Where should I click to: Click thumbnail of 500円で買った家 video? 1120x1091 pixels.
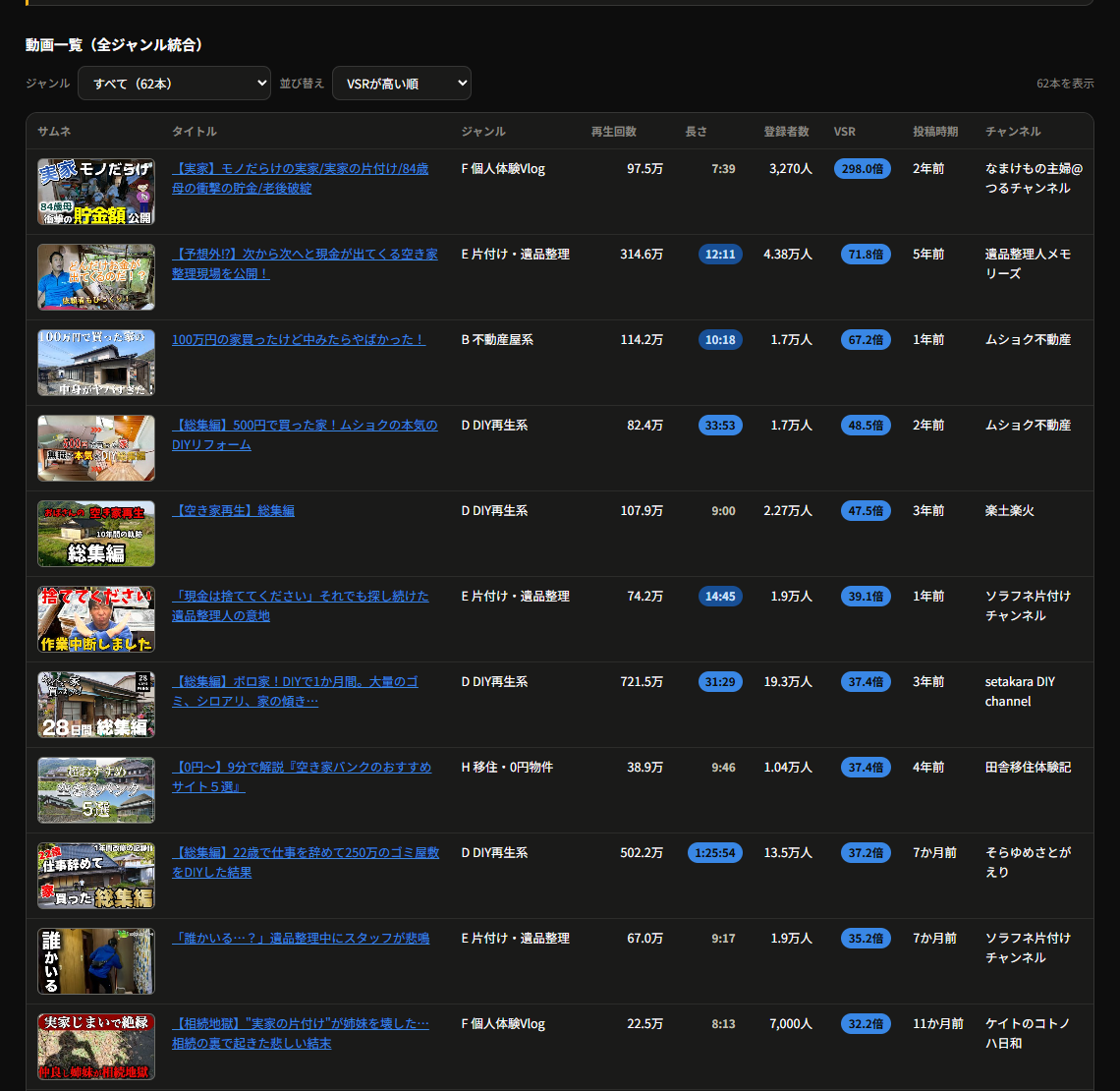(96, 448)
